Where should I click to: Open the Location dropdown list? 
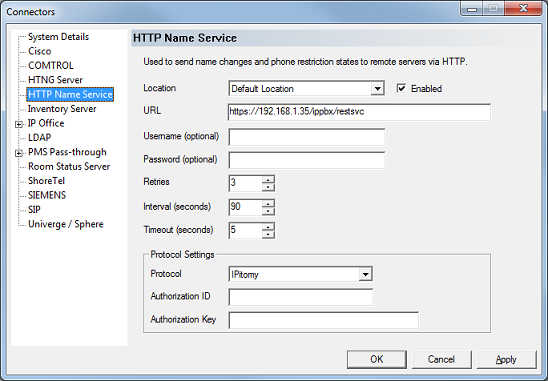[377, 88]
